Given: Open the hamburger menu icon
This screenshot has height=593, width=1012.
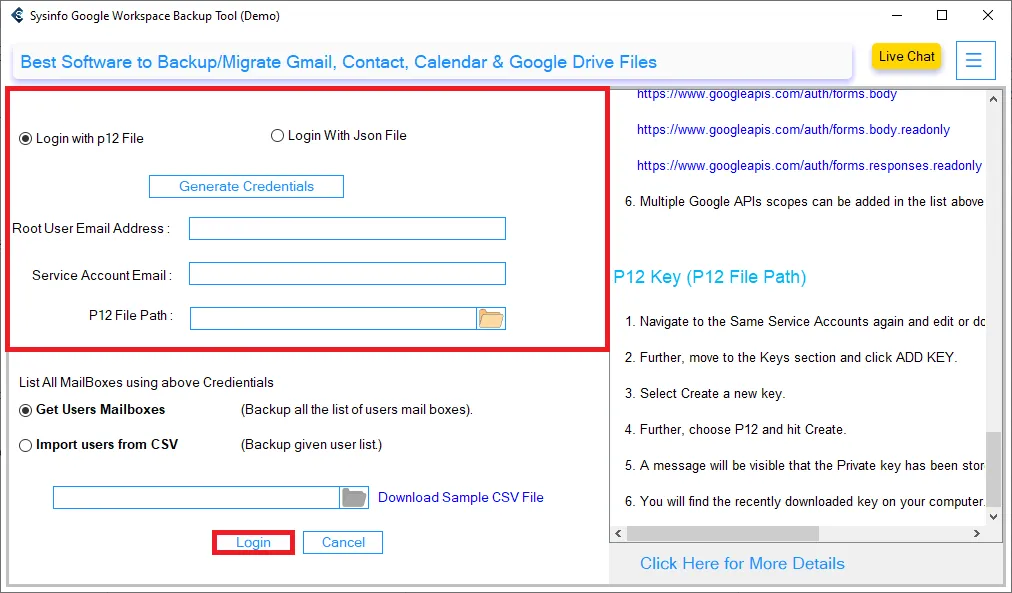Looking at the screenshot, I should 975,60.
